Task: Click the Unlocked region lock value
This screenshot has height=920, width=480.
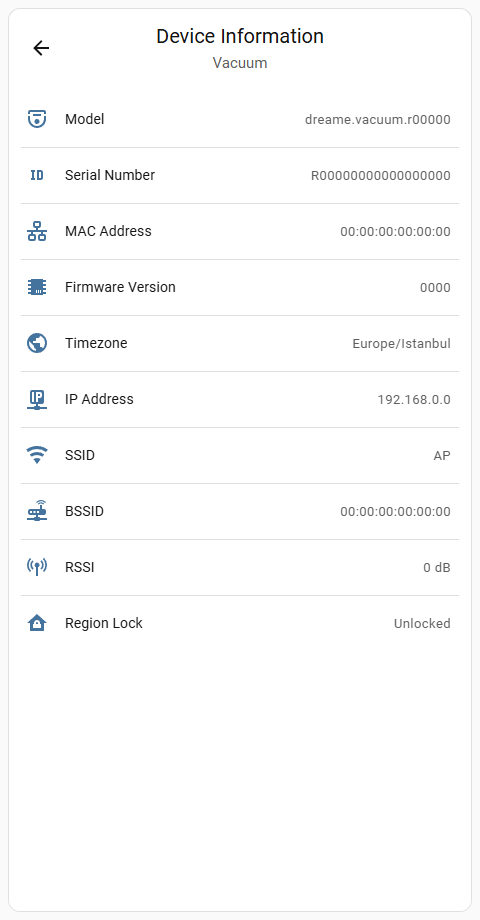Action: (x=422, y=623)
